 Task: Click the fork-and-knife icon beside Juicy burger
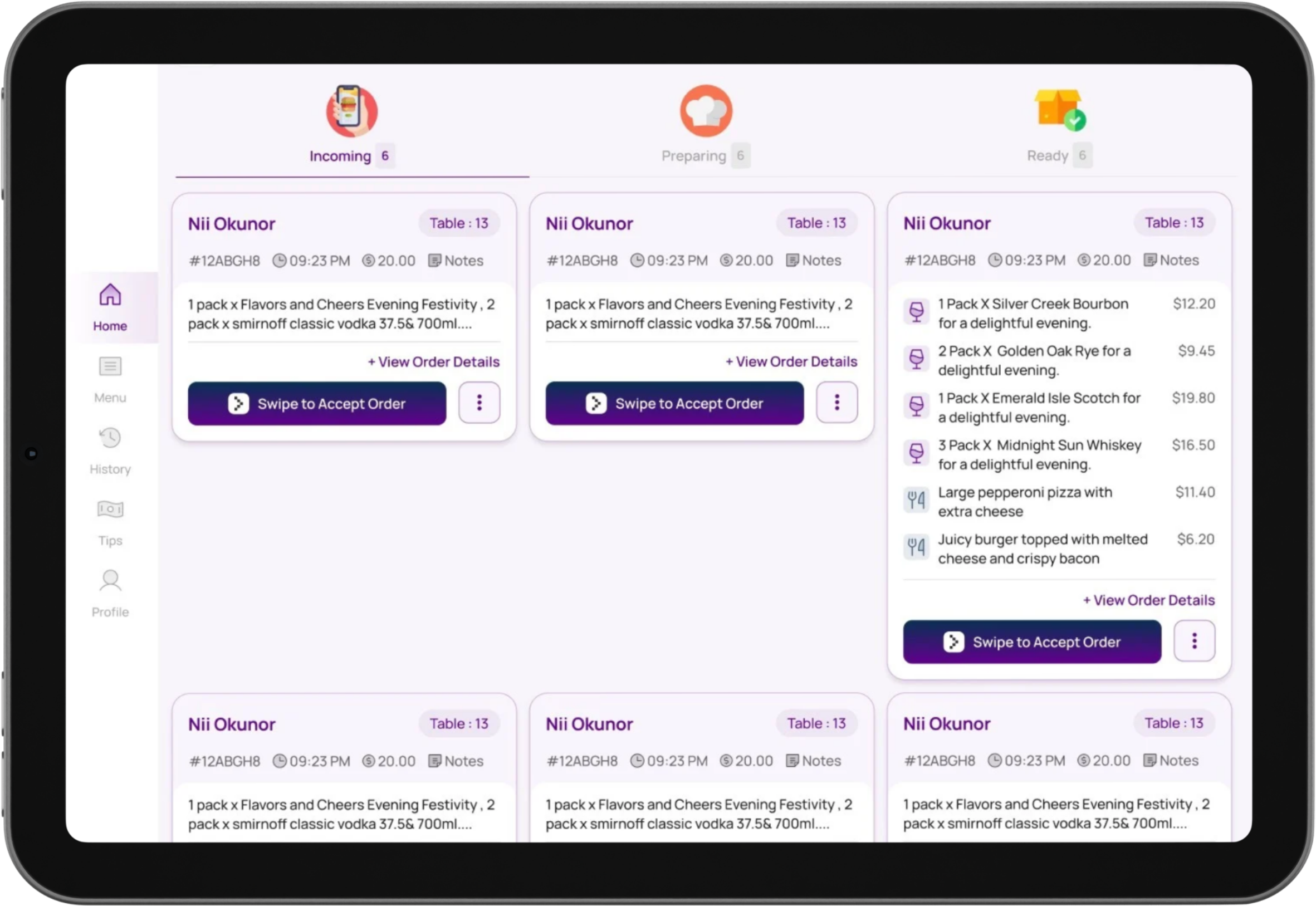pyautogui.click(x=916, y=547)
